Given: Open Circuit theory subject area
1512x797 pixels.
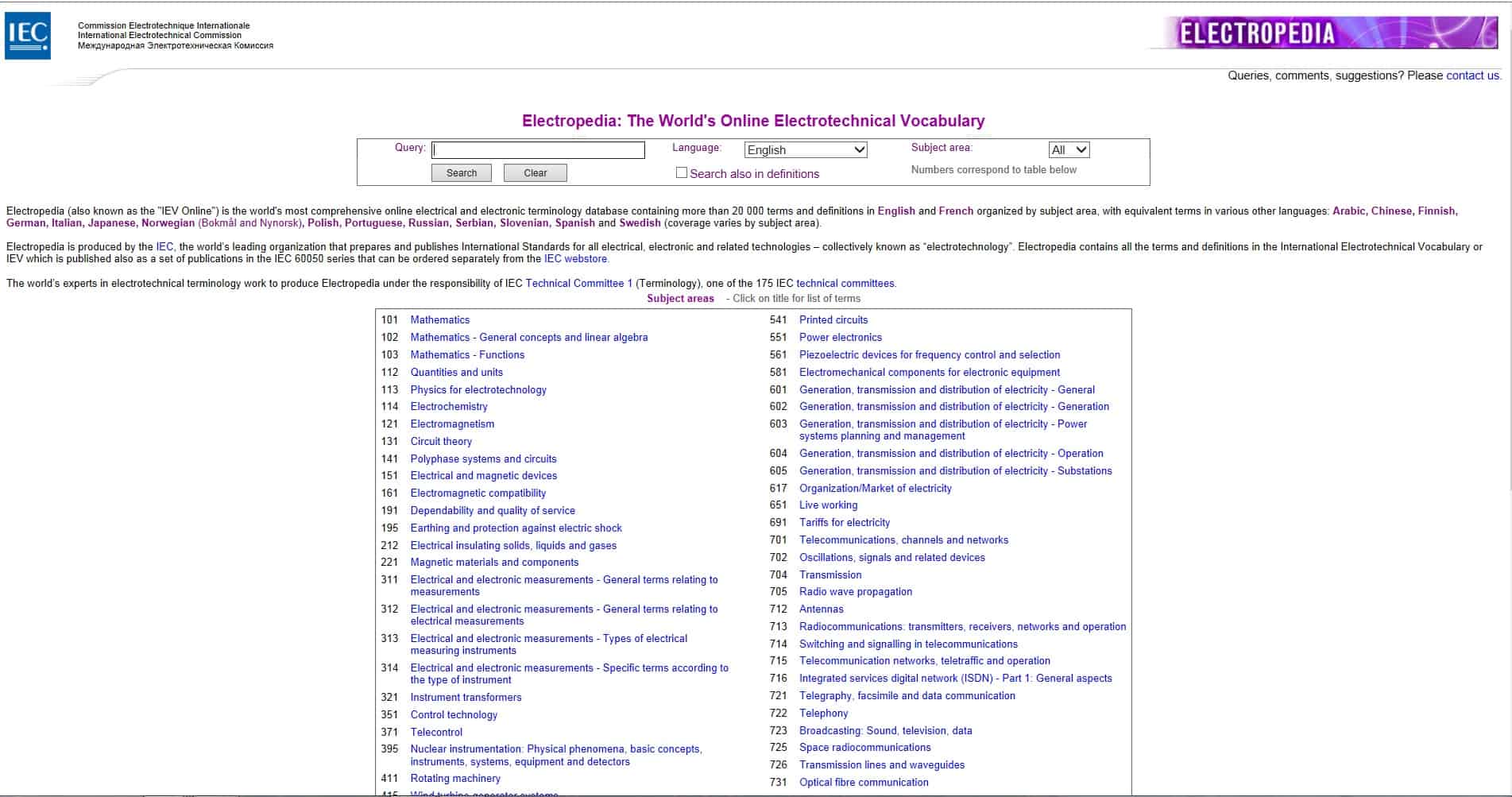Looking at the screenshot, I should 441,441.
